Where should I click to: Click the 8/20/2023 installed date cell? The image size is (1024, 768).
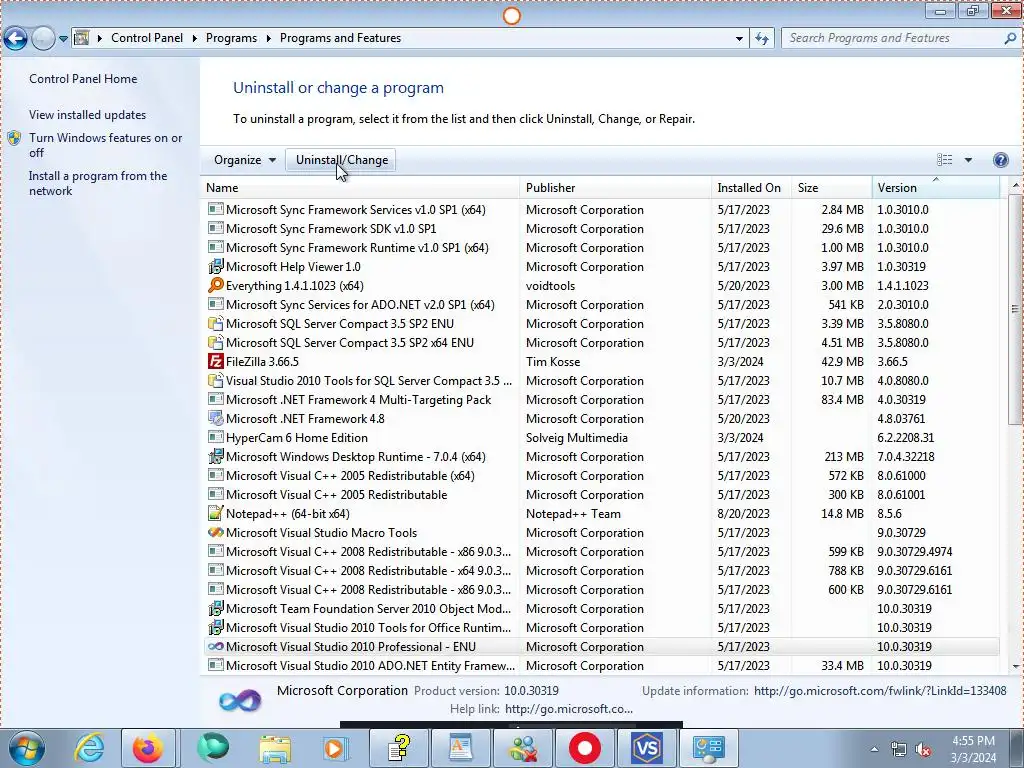(743, 513)
